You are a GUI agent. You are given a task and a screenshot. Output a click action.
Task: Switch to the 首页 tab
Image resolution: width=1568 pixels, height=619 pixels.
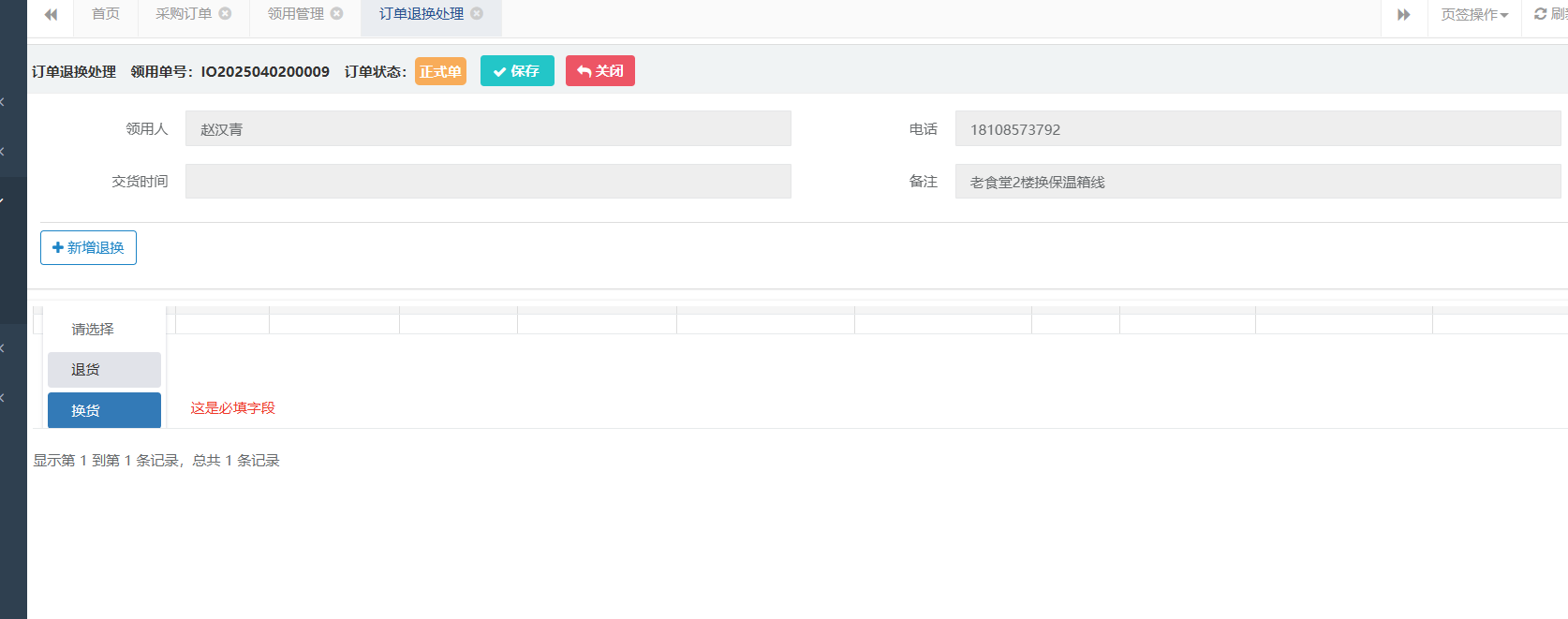[x=106, y=14]
